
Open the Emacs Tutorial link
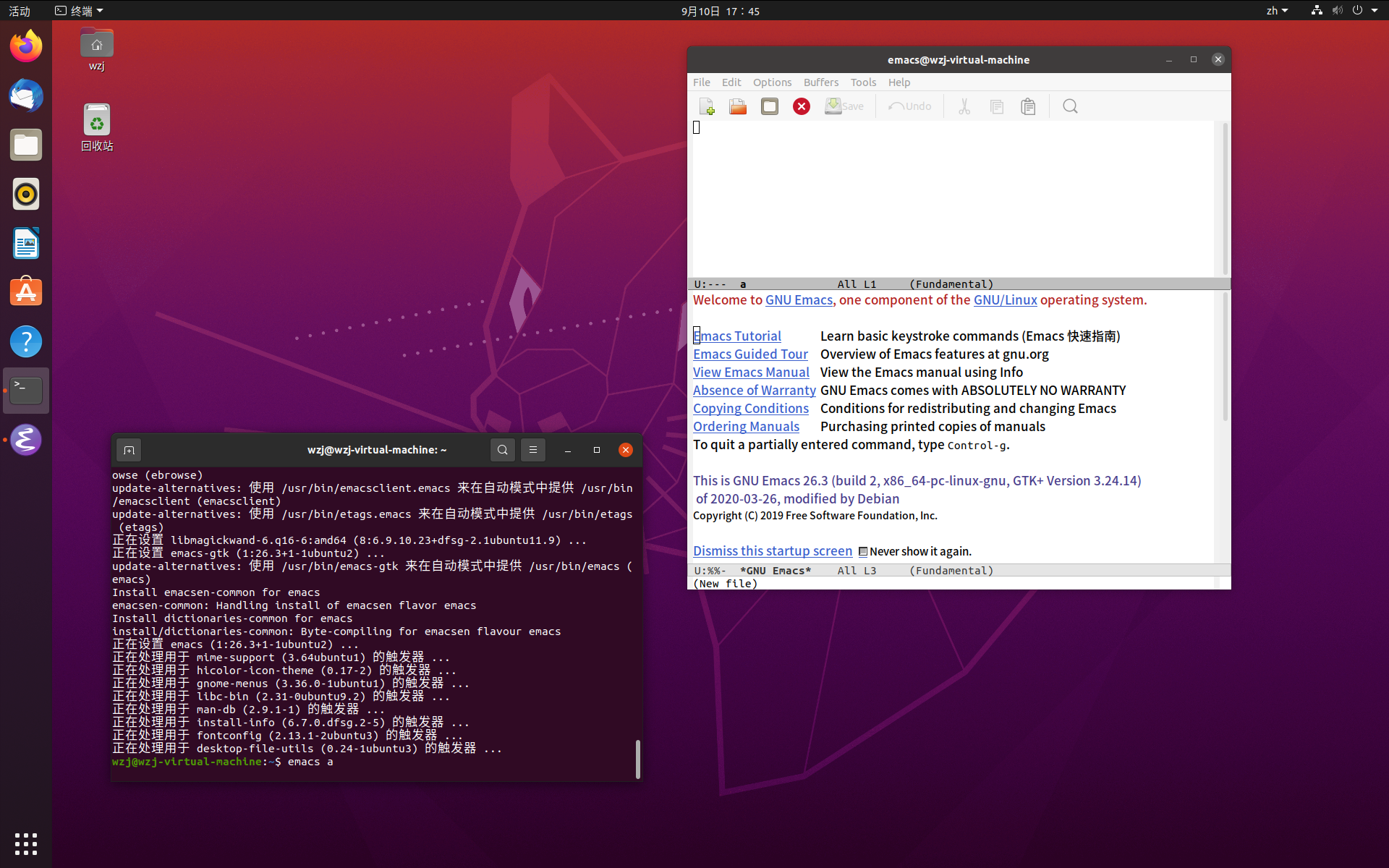(737, 336)
